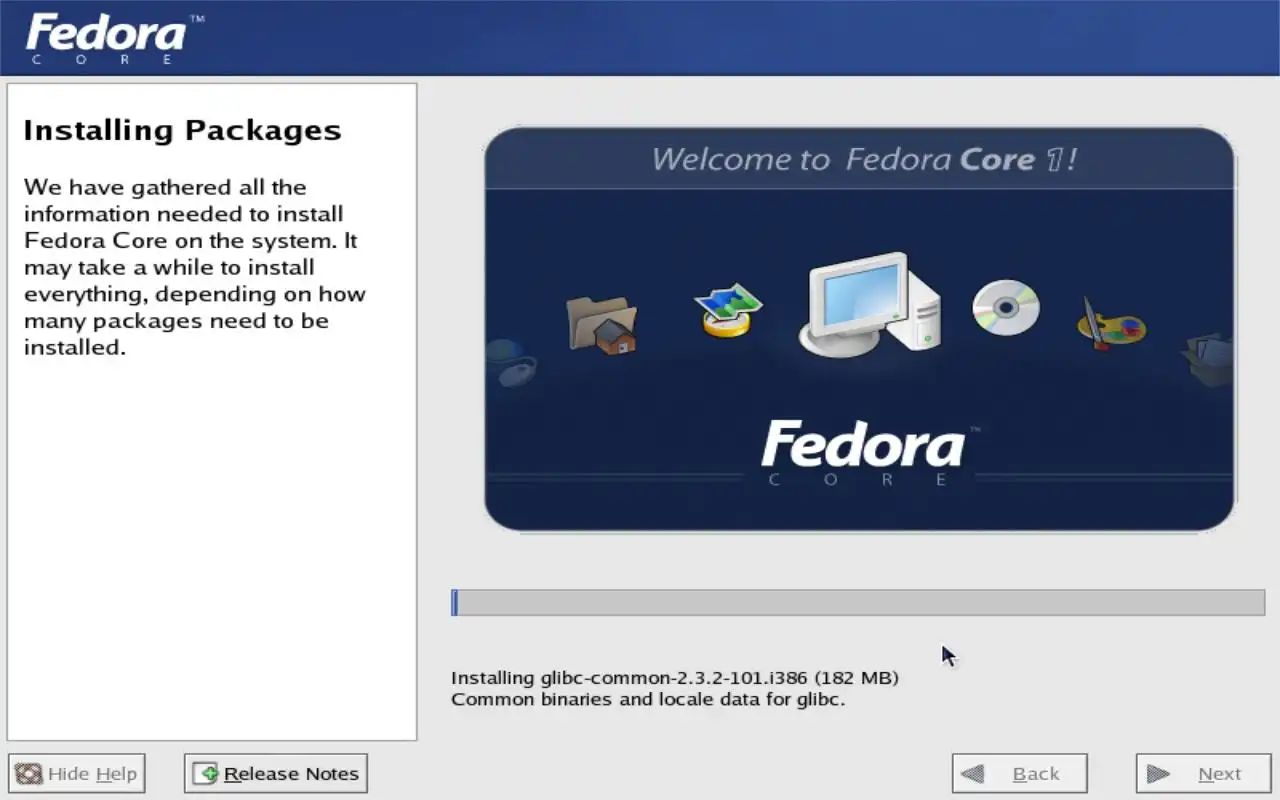
Task: Click the 'Welcome to Fedora Core 1!' text
Action: click(864, 160)
